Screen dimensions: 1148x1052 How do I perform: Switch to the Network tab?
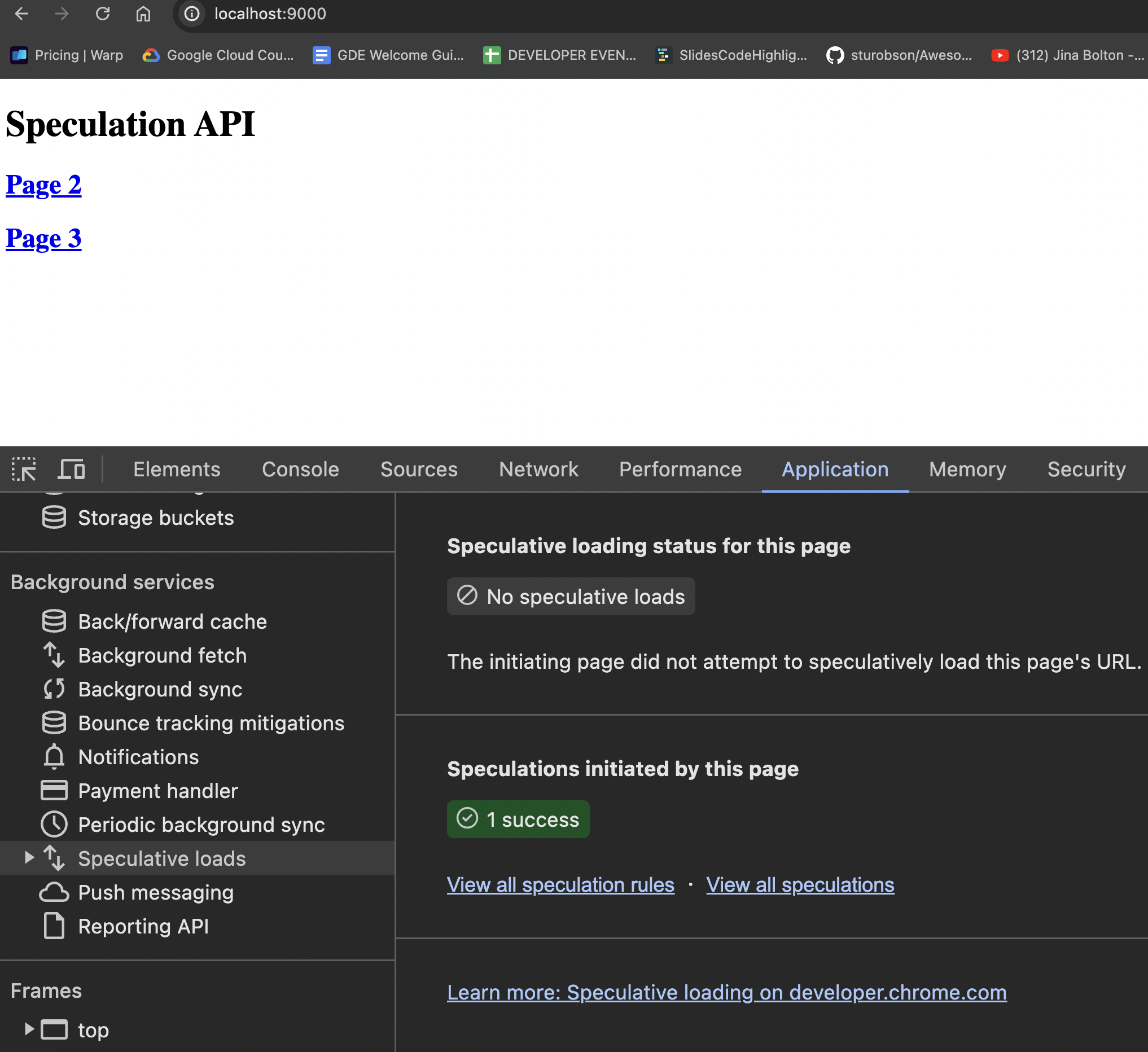click(538, 470)
